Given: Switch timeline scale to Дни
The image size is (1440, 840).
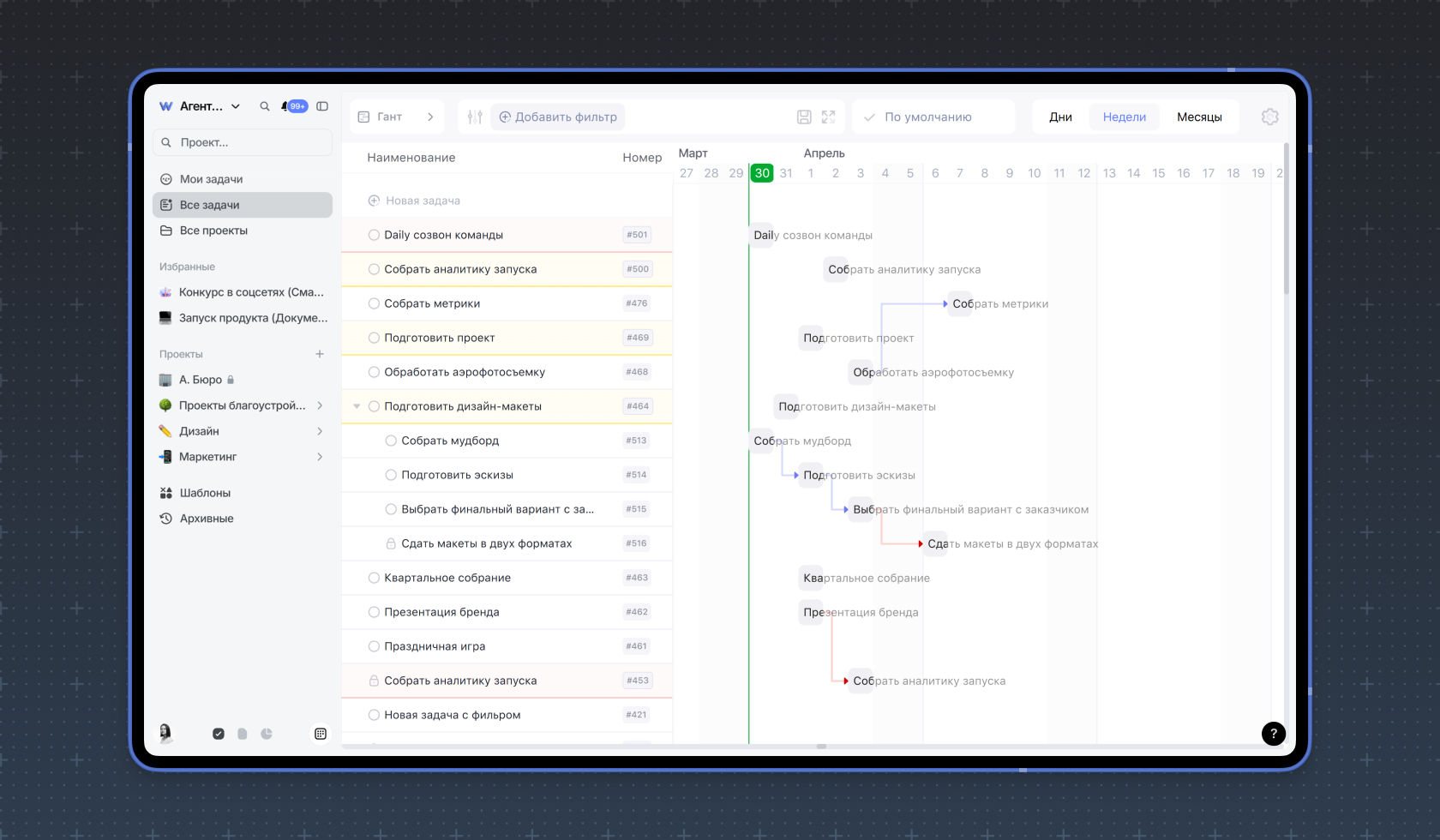Looking at the screenshot, I should tap(1060, 117).
